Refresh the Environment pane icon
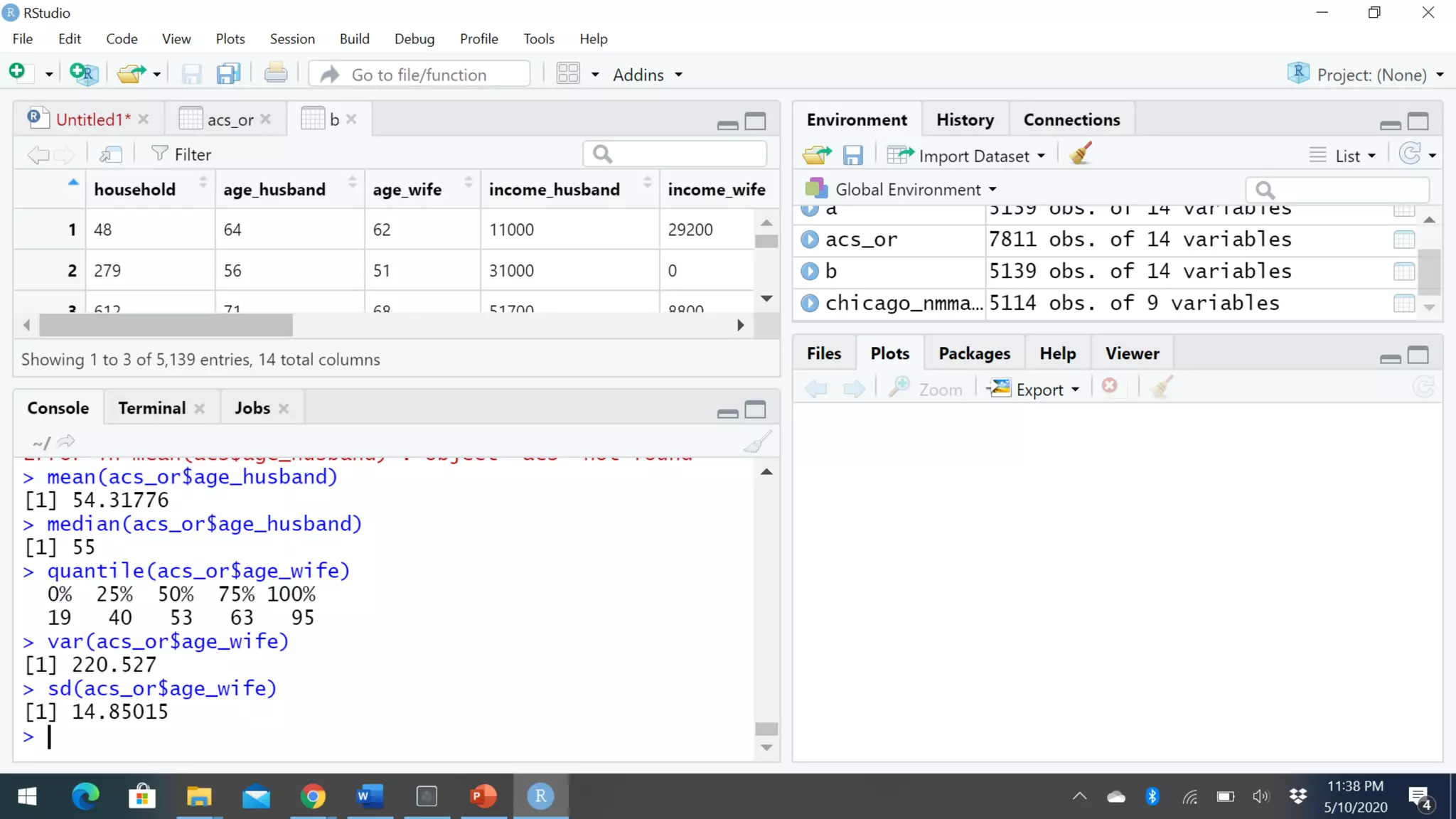Image resolution: width=1456 pixels, height=819 pixels. (x=1410, y=154)
